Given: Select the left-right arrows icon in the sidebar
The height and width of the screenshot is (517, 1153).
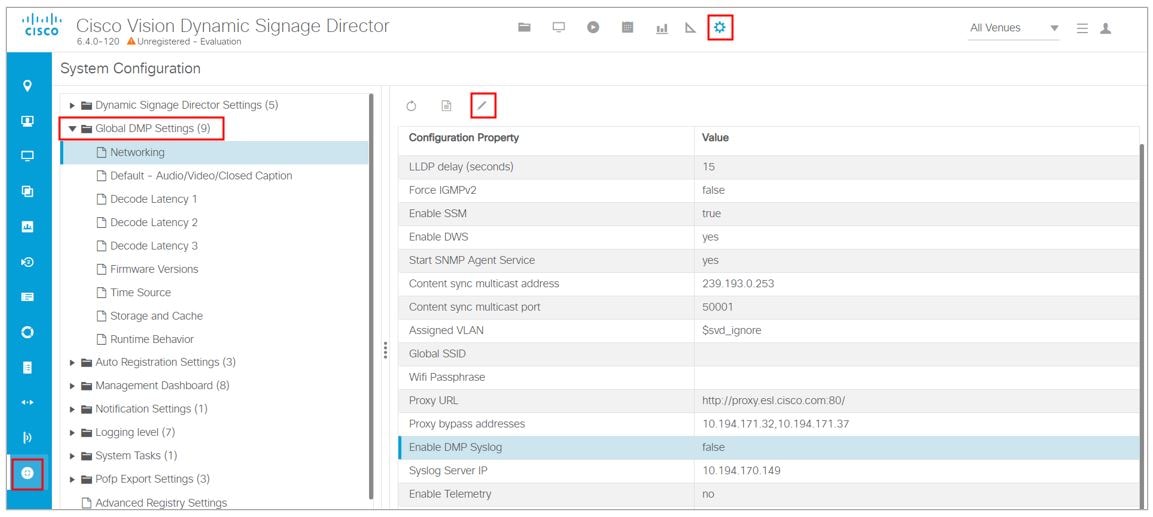Looking at the screenshot, I should [28, 402].
